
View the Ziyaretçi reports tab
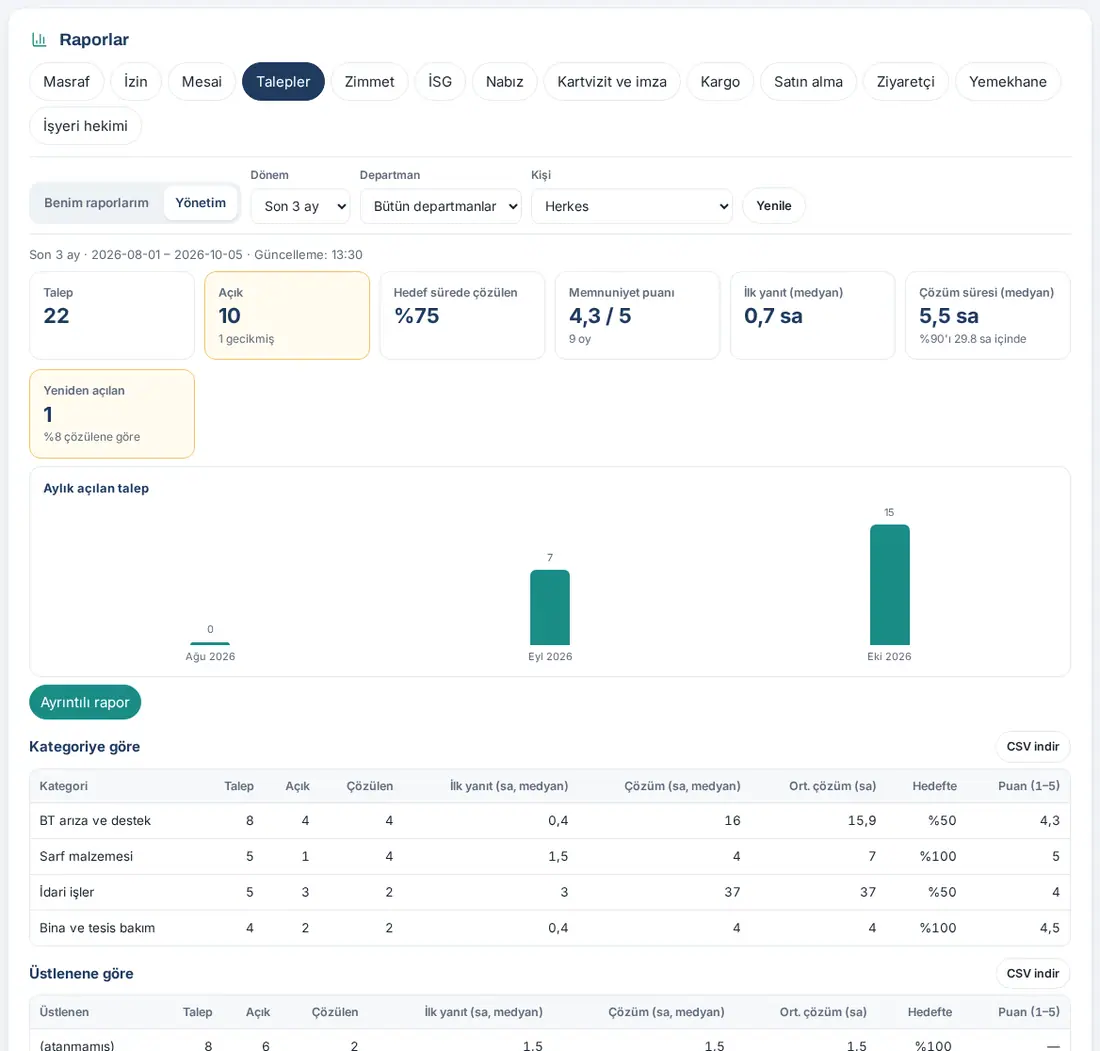pos(906,81)
